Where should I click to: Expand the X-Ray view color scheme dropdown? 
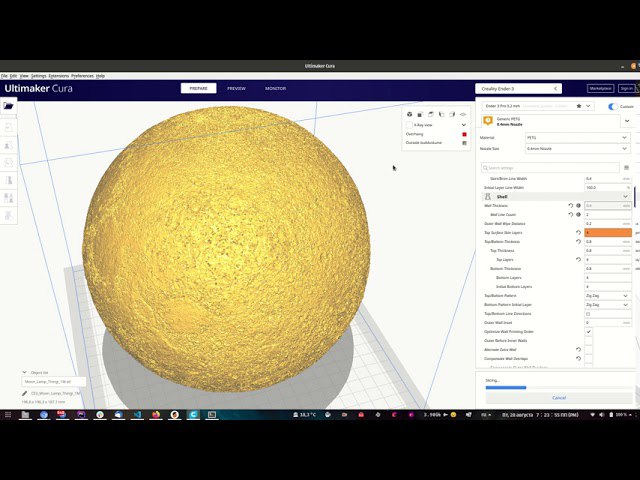point(464,125)
